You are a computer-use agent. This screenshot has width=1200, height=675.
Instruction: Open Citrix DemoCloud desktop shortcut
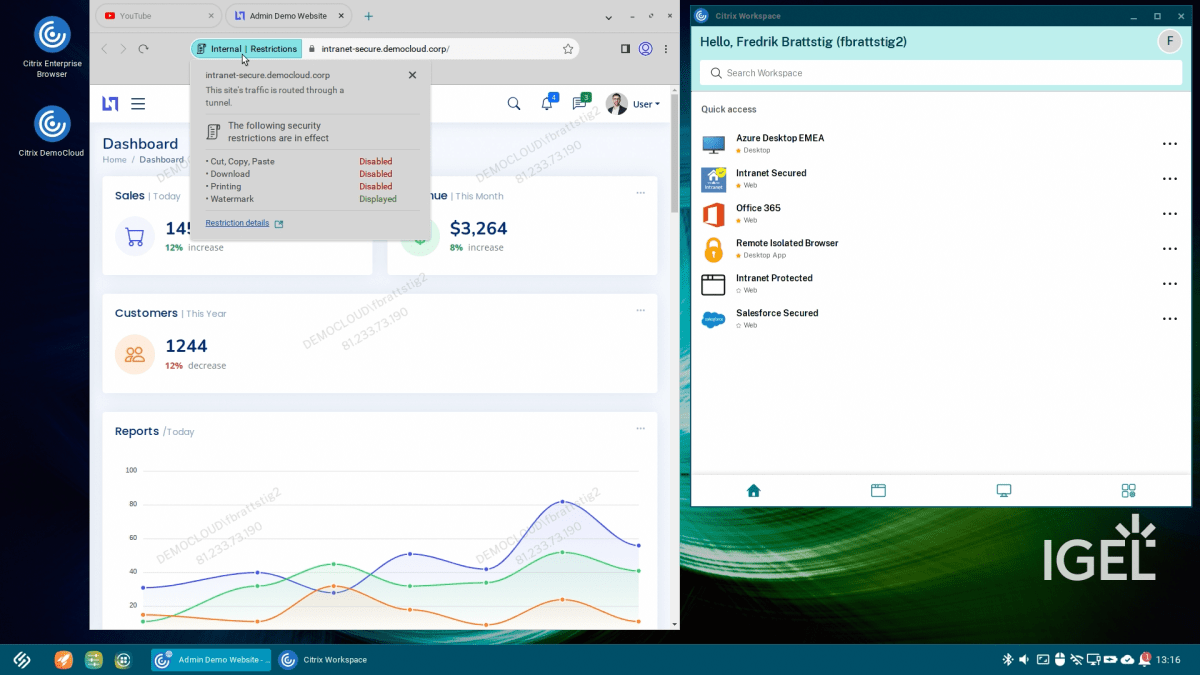click(x=51, y=125)
